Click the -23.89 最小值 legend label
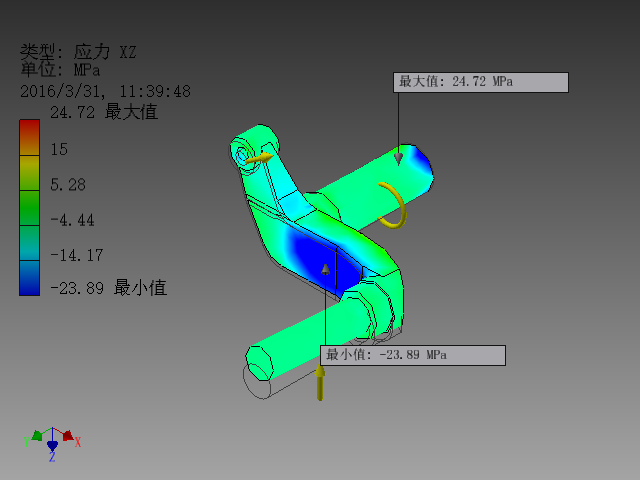640x480 pixels. pos(108,288)
